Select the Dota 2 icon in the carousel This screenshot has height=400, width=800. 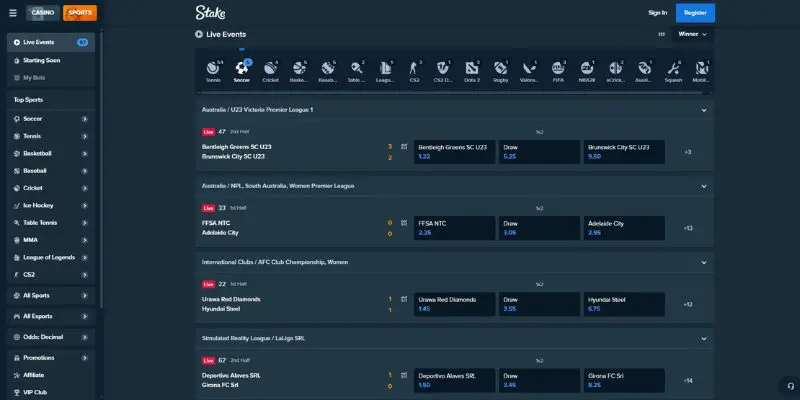tap(471, 70)
